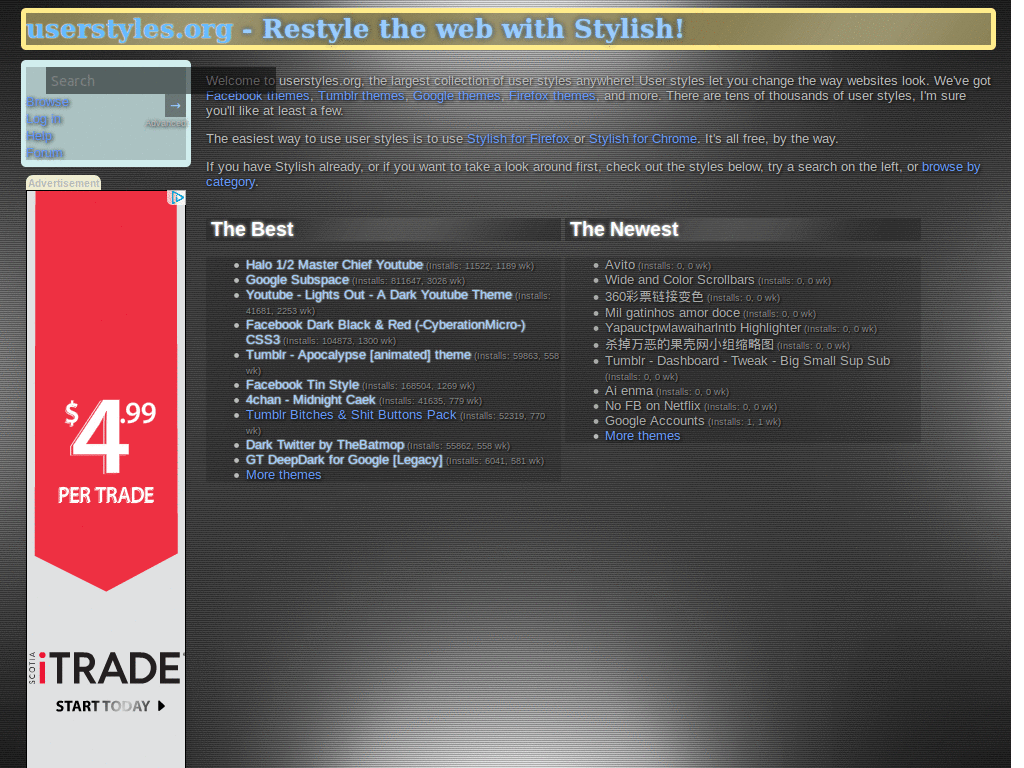Focus the Search input field

[161, 81]
